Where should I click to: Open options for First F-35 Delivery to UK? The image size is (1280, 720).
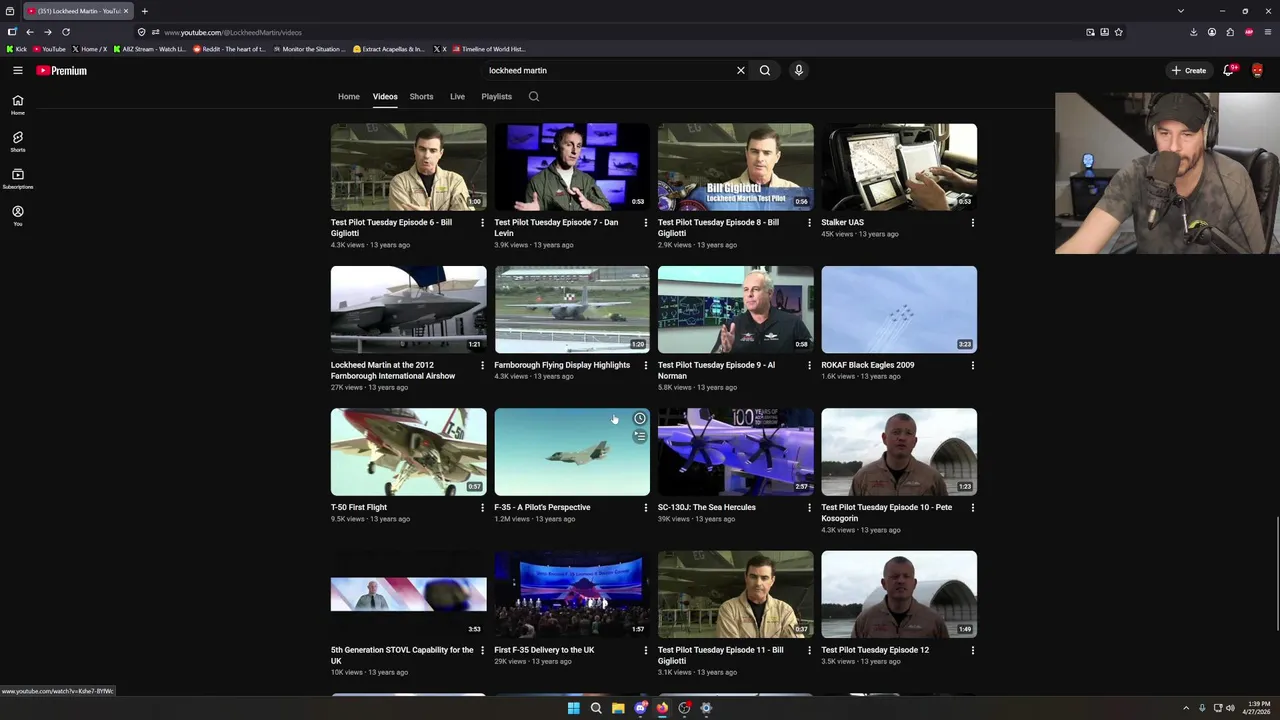645,650
